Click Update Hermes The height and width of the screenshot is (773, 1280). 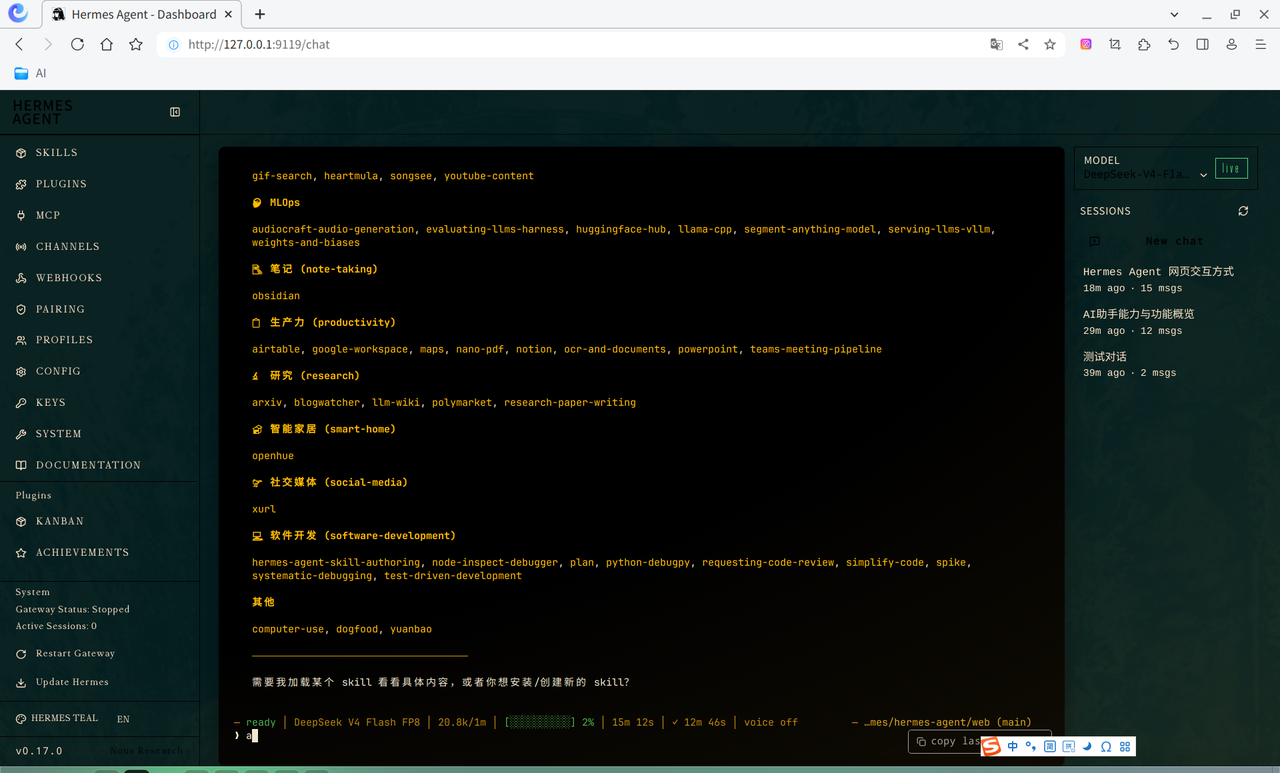[62, 682]
